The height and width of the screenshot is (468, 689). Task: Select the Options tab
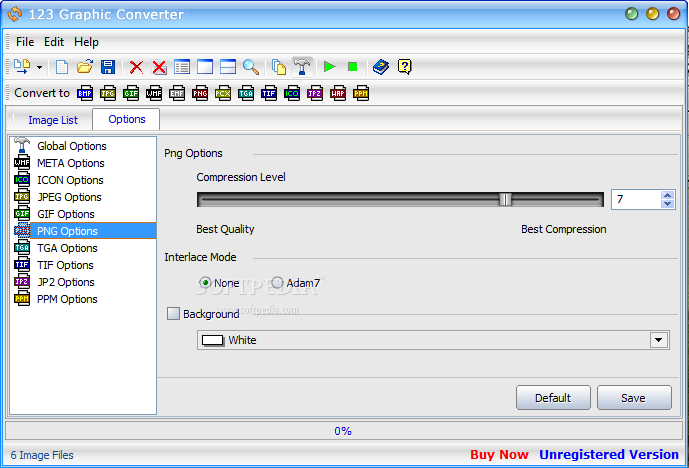pyautogui.click(x=127, y=120)
